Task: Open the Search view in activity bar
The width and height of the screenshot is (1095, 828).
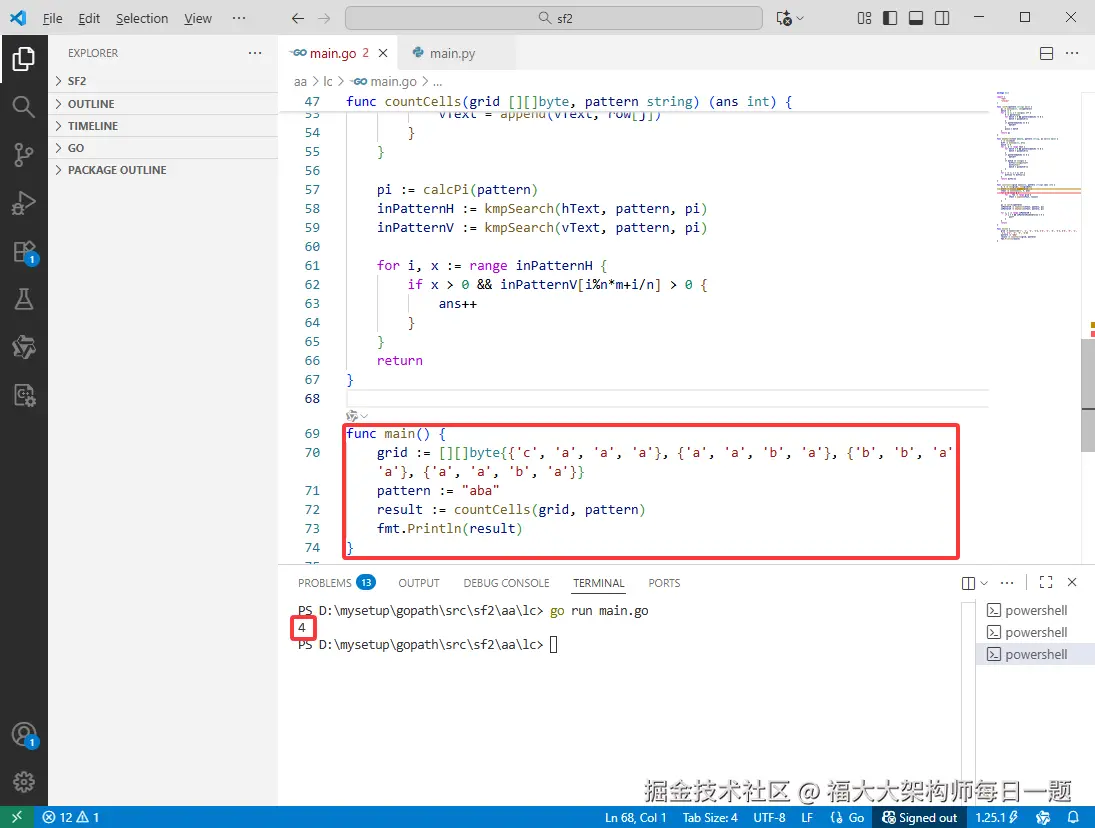Action: pos(24,107)
